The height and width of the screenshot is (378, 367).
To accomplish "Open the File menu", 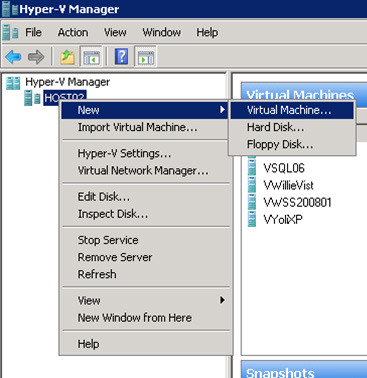I will pyautogui.click(x=33, y=32).
